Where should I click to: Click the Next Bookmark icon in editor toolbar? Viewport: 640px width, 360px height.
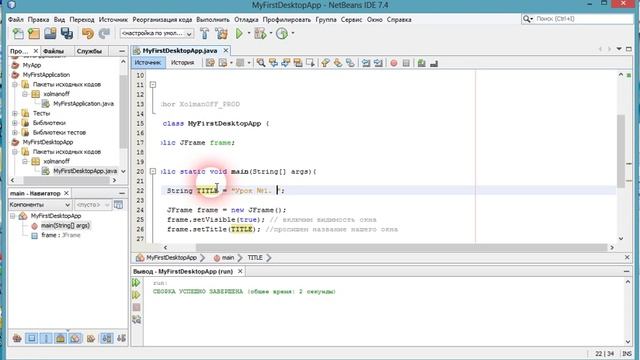[x=338, y=63]
